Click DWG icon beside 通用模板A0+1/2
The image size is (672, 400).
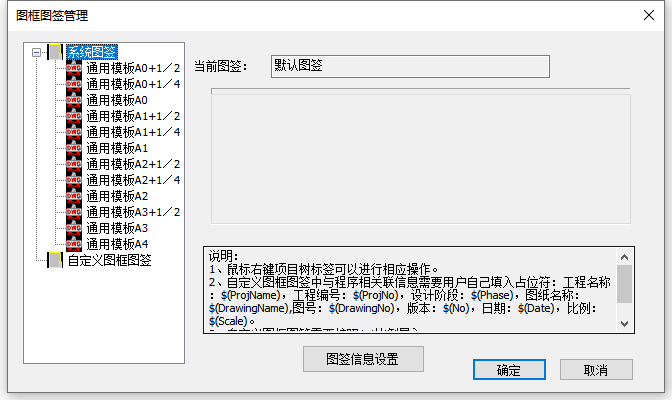point(74,68)
